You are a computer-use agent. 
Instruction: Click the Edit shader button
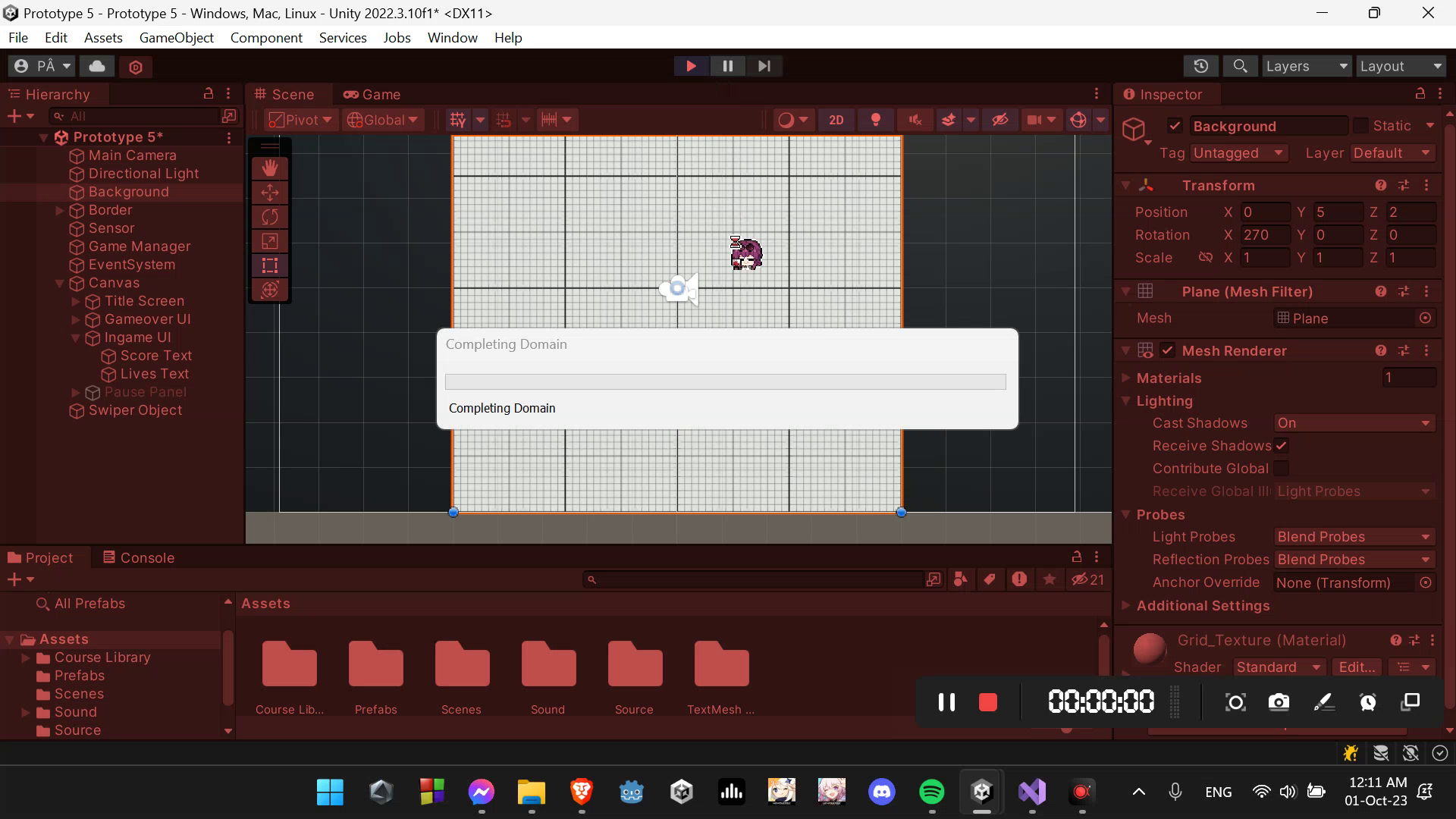1356,667
